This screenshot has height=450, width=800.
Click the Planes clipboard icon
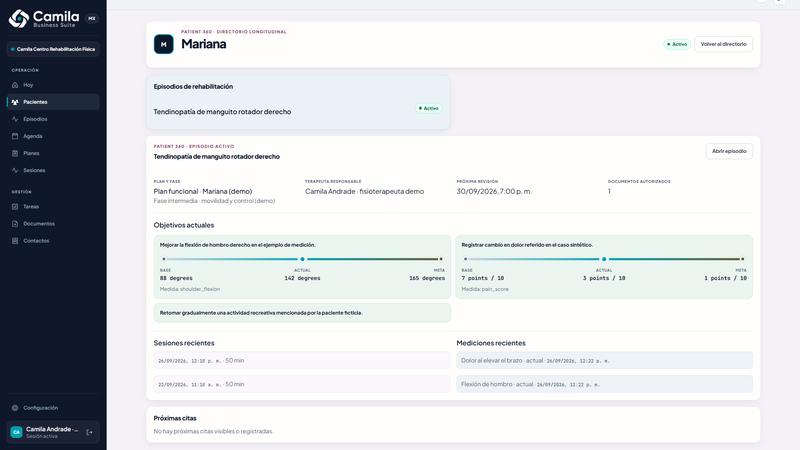[x=15, y=154]
